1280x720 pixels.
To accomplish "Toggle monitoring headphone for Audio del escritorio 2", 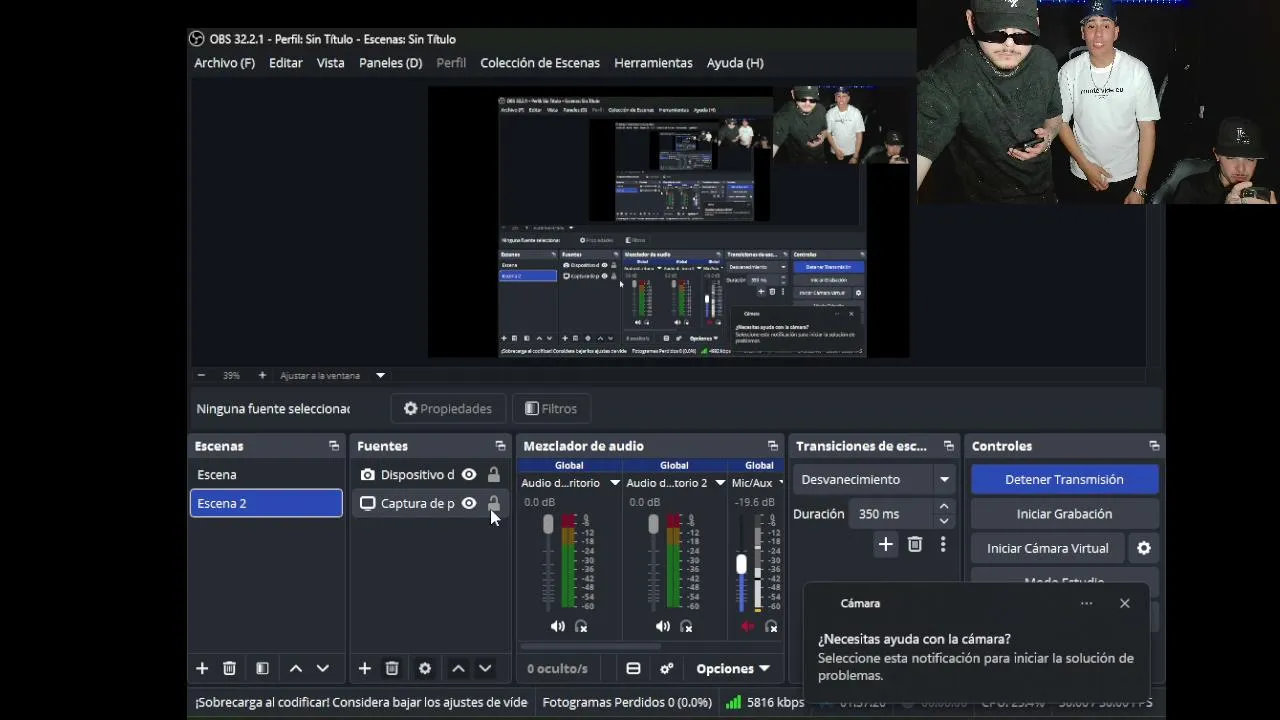I will (686, 626).
